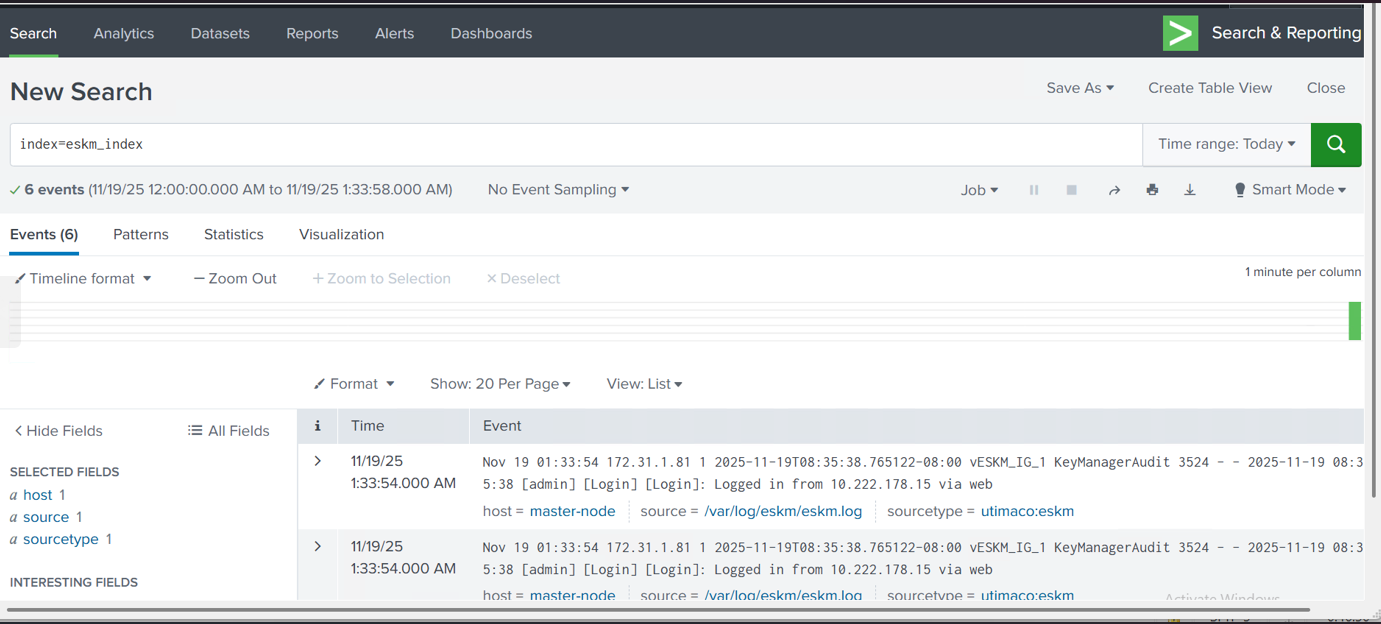Switch to the Statistics tab
Screen dimensions: 1381x624
click(x=234, y=235)
